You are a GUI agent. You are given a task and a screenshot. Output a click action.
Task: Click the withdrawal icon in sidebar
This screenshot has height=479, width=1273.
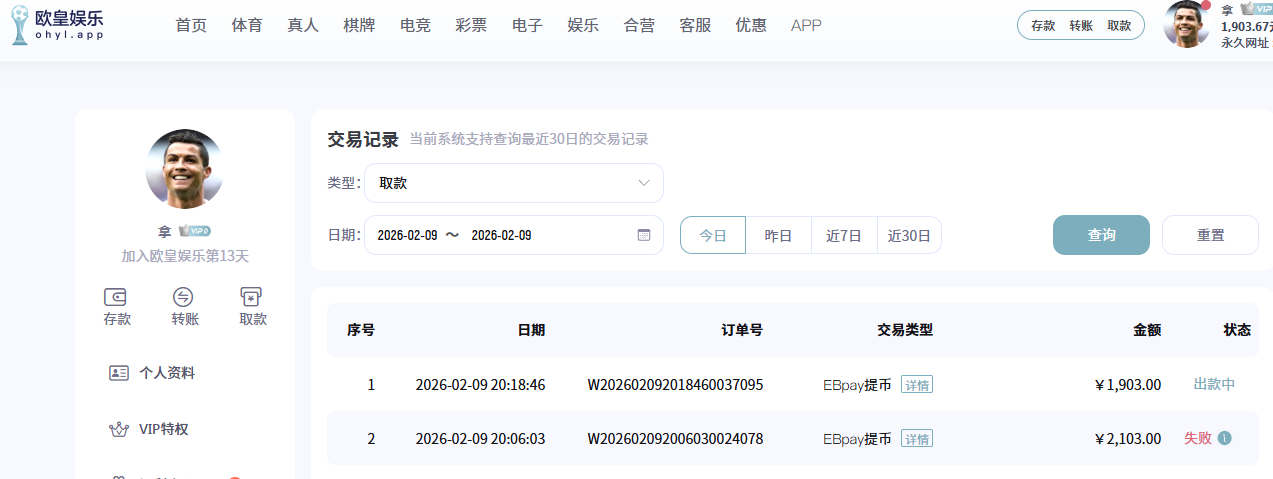point(252,297)
